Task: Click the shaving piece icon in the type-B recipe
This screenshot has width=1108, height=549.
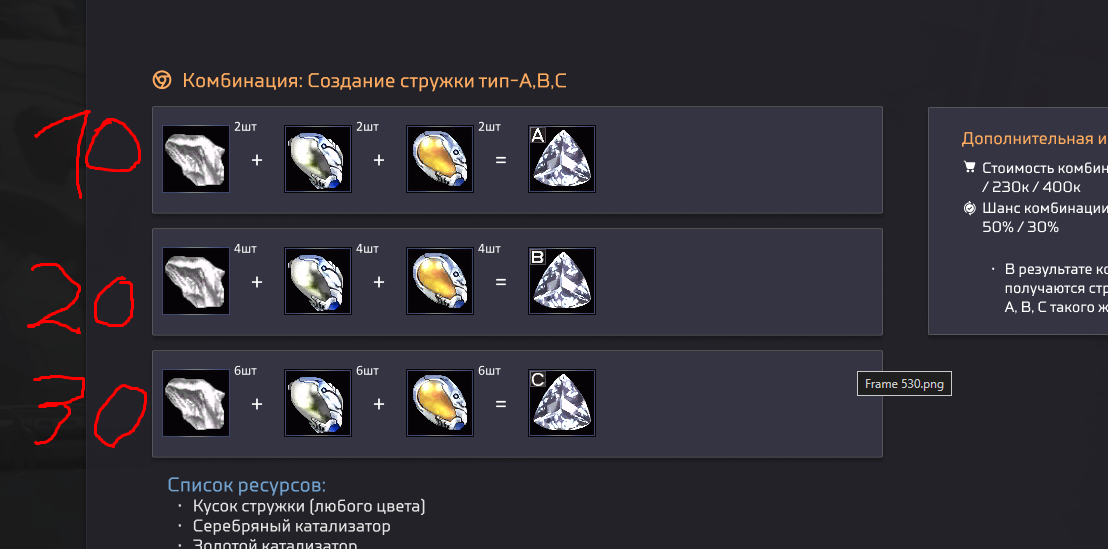Action: [196, 281]
